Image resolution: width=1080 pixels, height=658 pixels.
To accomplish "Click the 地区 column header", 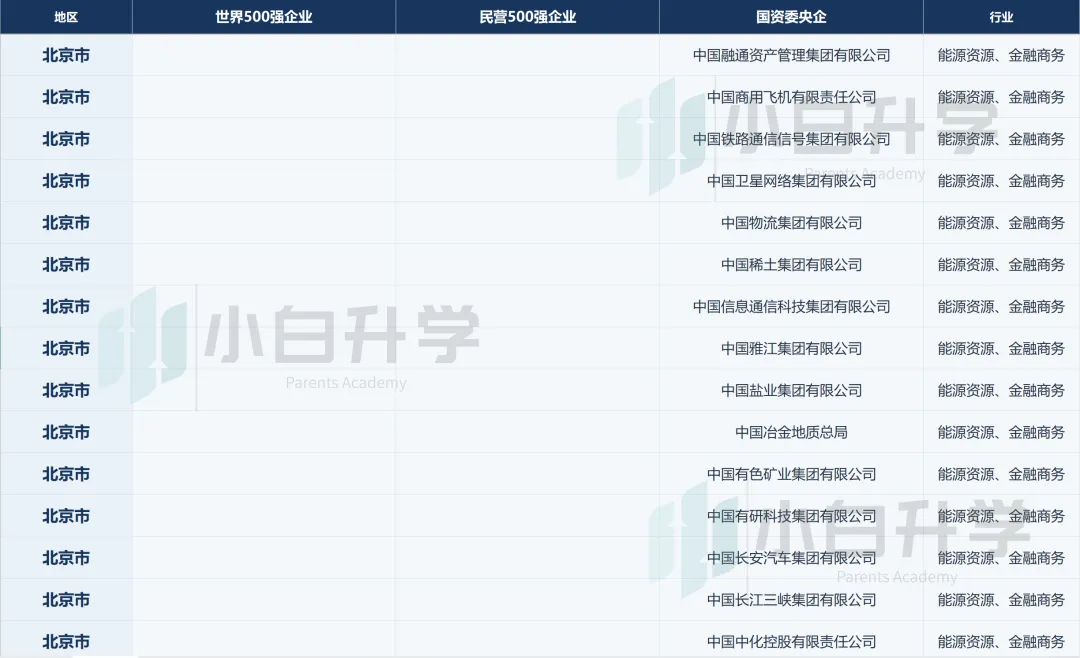I will click(x=66, y=17).
